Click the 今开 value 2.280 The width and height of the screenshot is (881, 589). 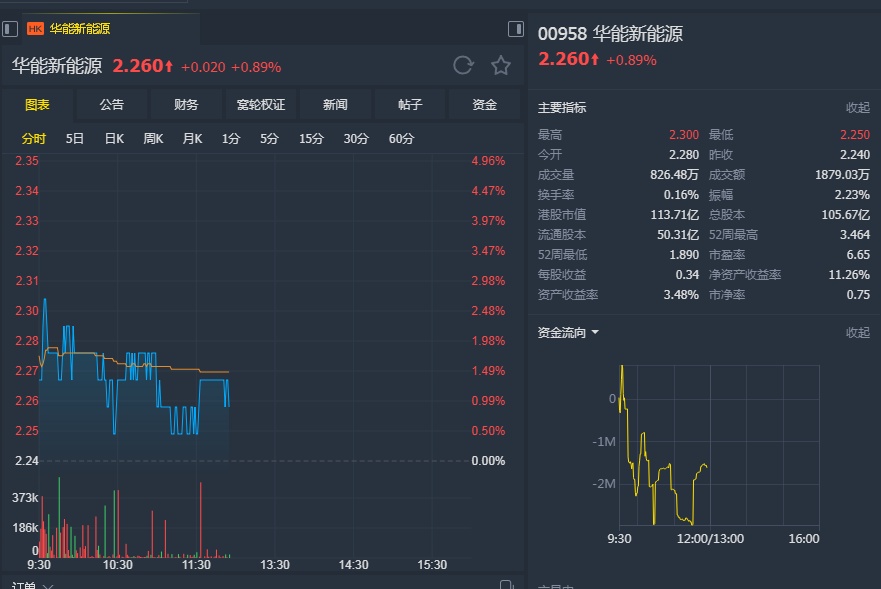[x=684, y=155]
